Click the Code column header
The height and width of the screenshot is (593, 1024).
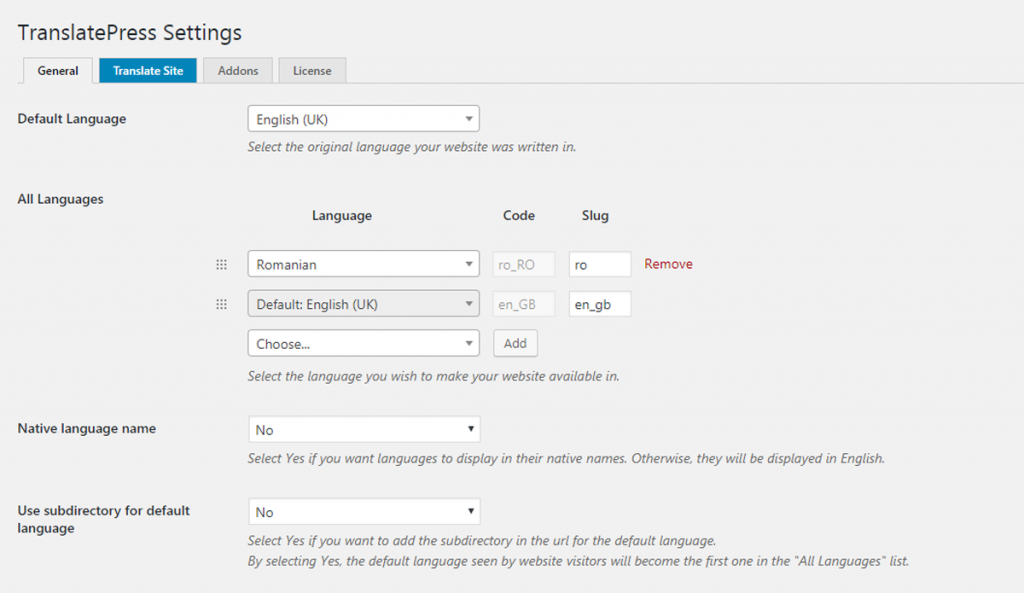(x=519, y=216)
